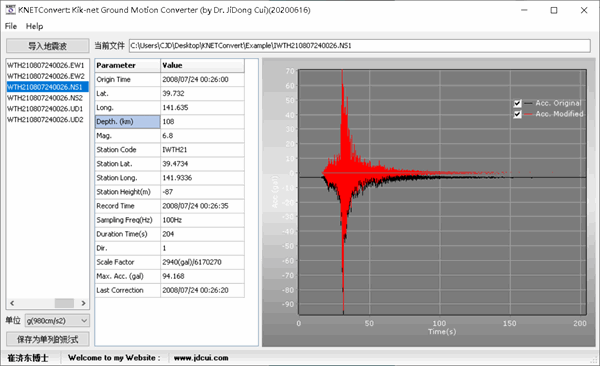Screen dimensions: 600x366
Task: Select file IWTH210807240026.UD1
Action: point(46,109)
